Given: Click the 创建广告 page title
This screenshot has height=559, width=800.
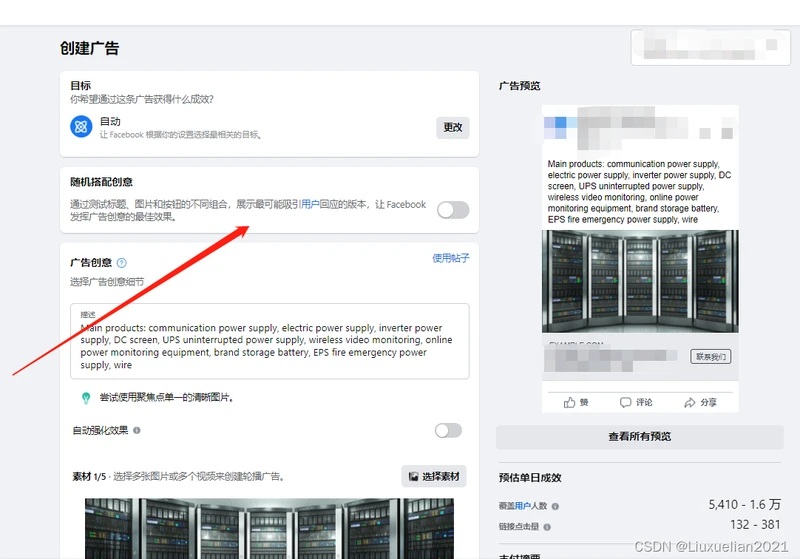Looking at the screenshot, I should point(89,48).
